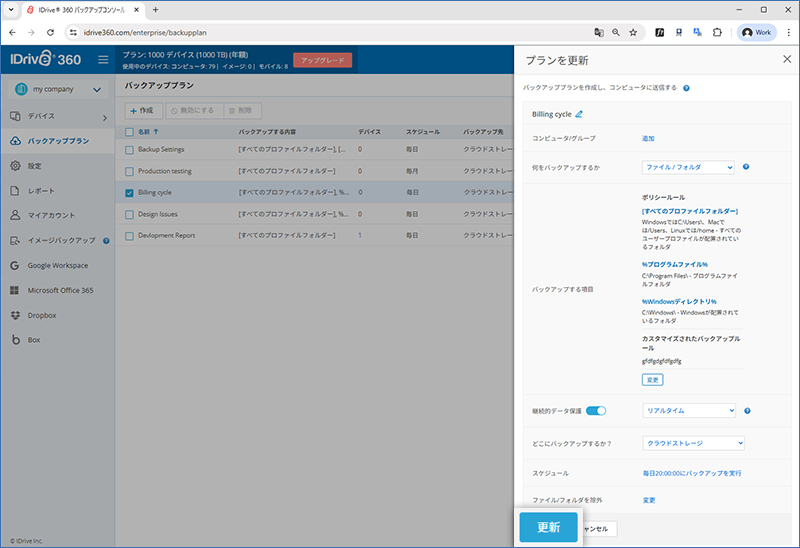The image size is (800, 548).
Task: Uncheck the Billing cycle plan checkbox
Action: coord(130,193)
